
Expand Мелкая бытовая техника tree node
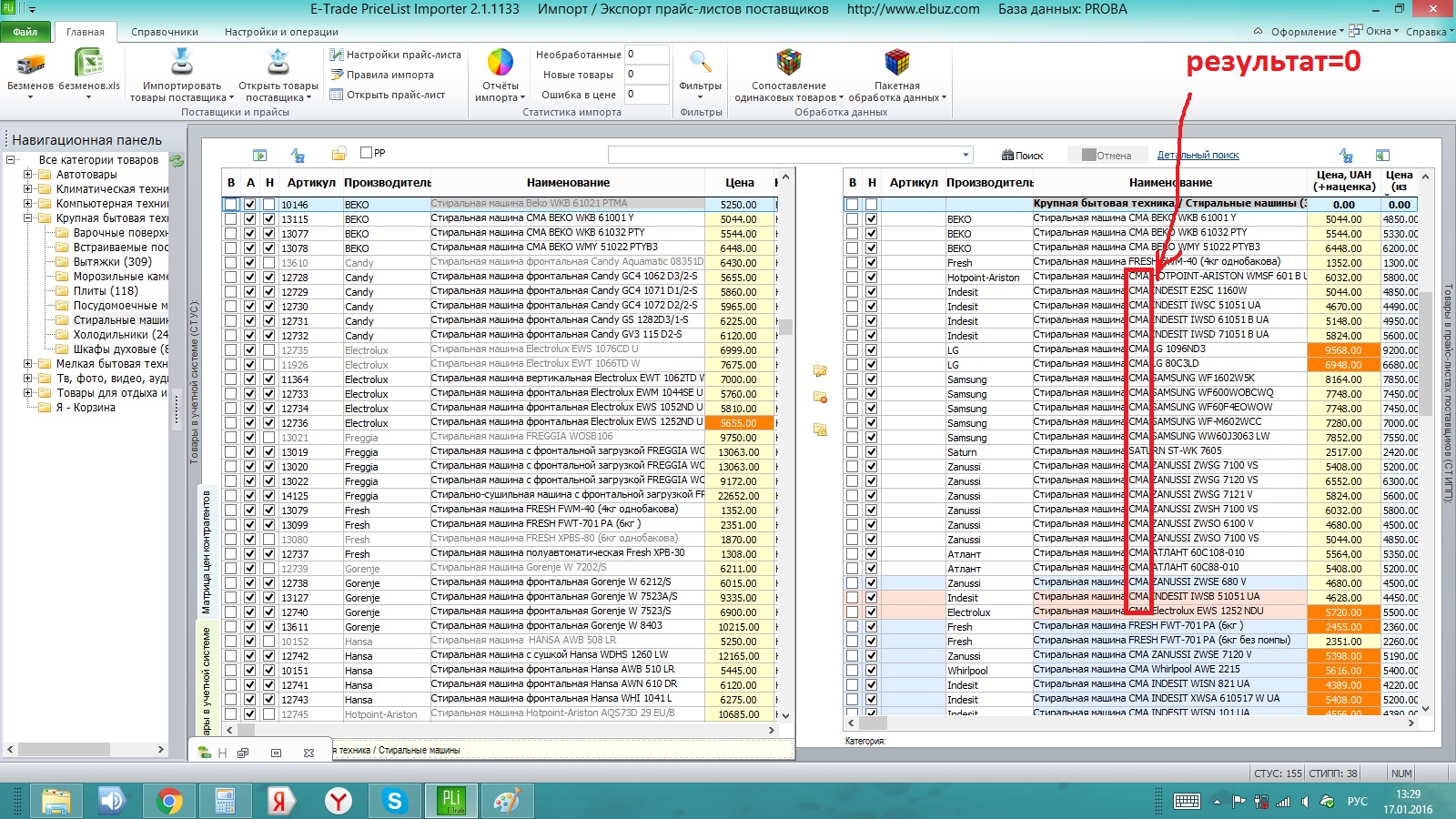point(27,364)
